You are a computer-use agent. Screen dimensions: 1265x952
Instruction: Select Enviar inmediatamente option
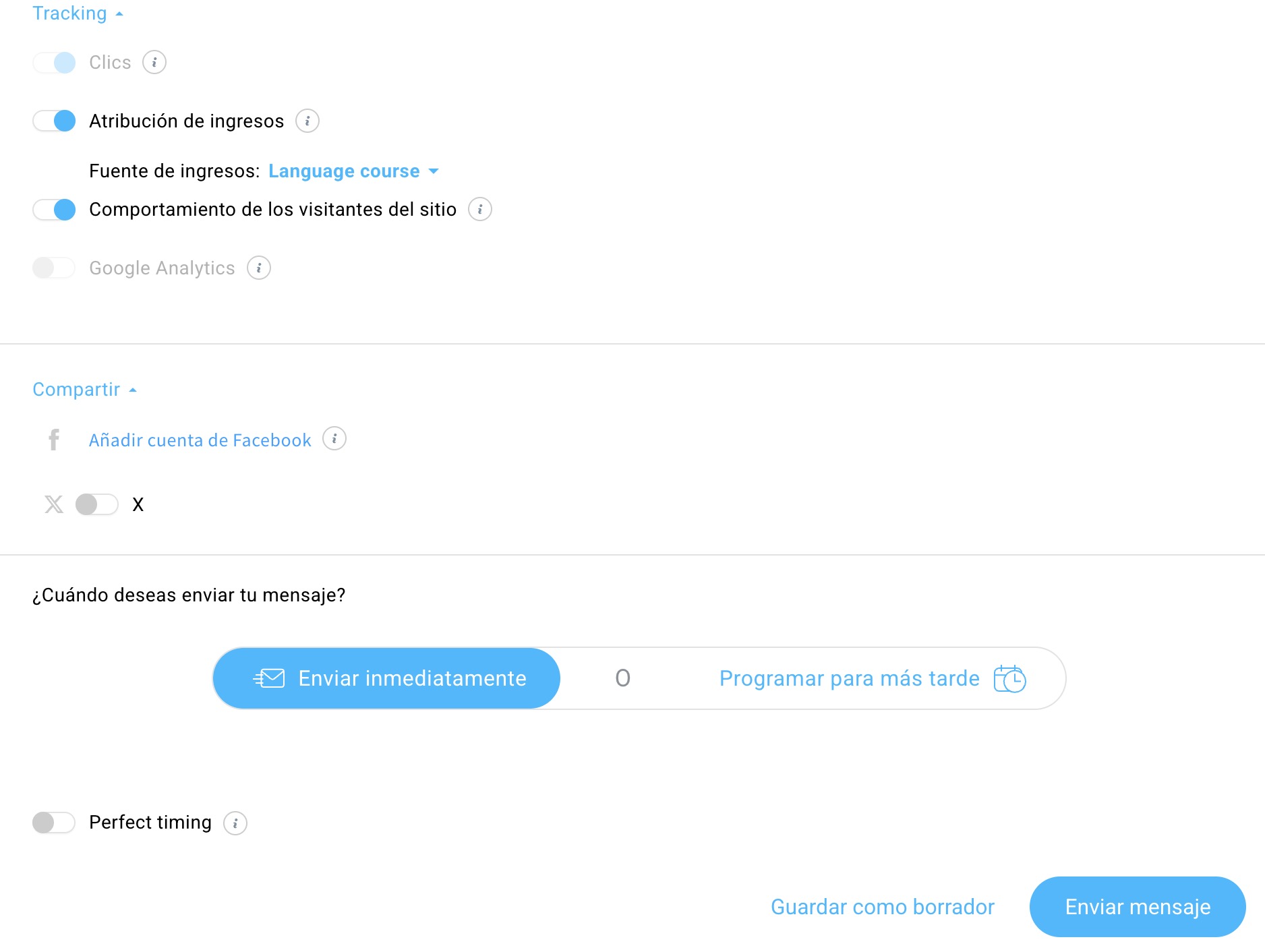(386, 678)
